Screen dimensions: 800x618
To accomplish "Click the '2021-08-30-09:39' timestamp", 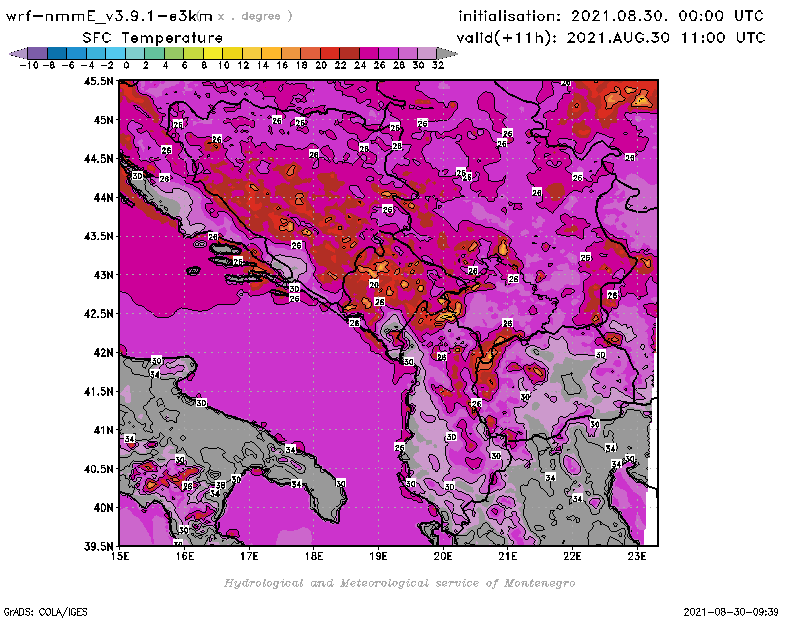I will tap(731, 612).
